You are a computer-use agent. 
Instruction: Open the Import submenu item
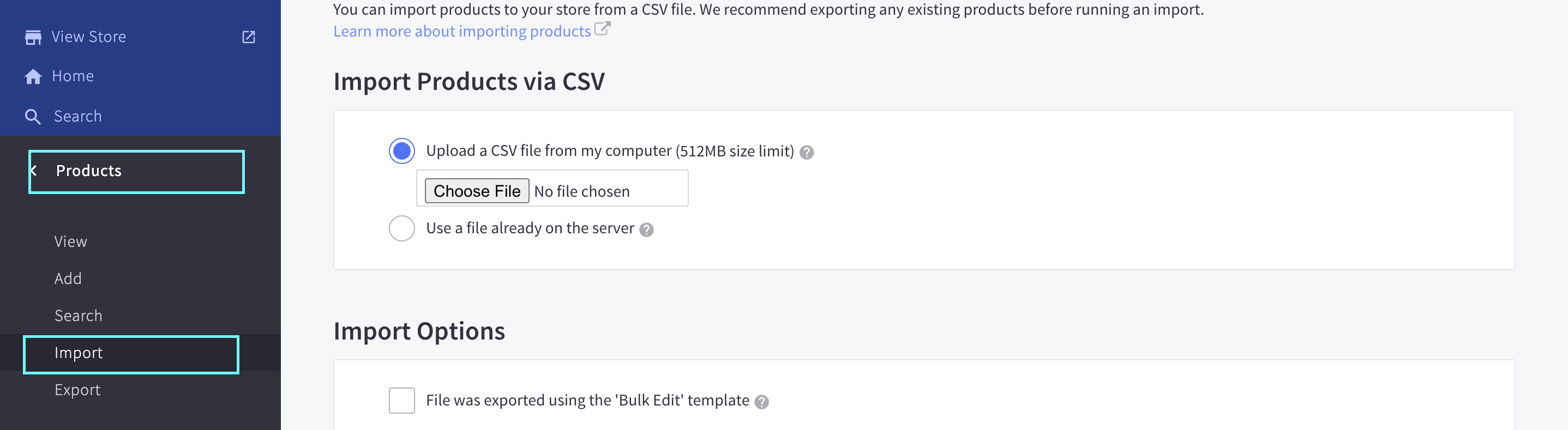click(x=79, y=353)
